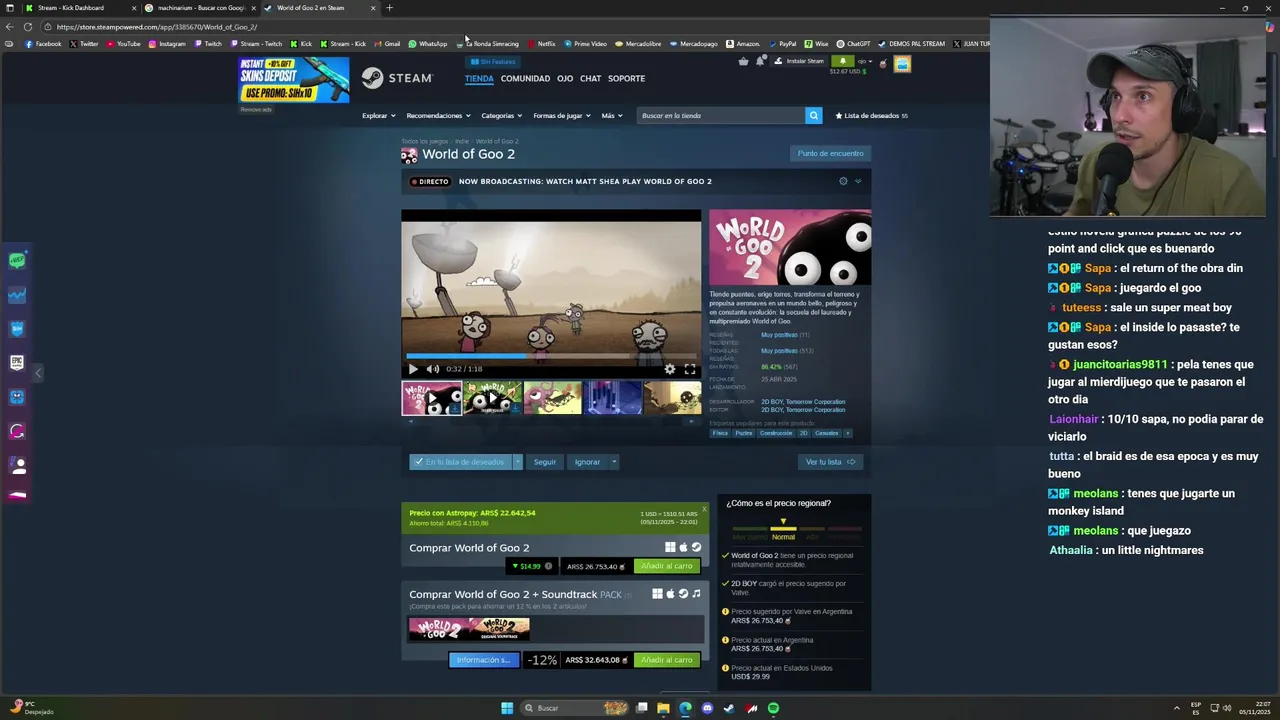1280x720 pixels.
Task: Open Discord from taskbar
Action: click(x=707, y=708)
